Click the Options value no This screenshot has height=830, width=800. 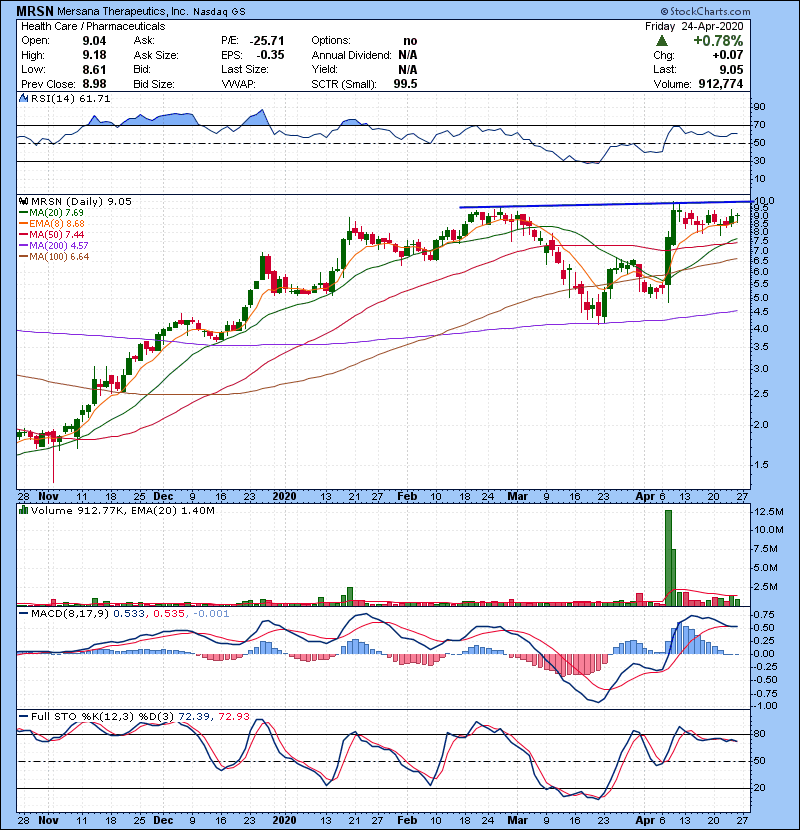[x=410, y=41]
